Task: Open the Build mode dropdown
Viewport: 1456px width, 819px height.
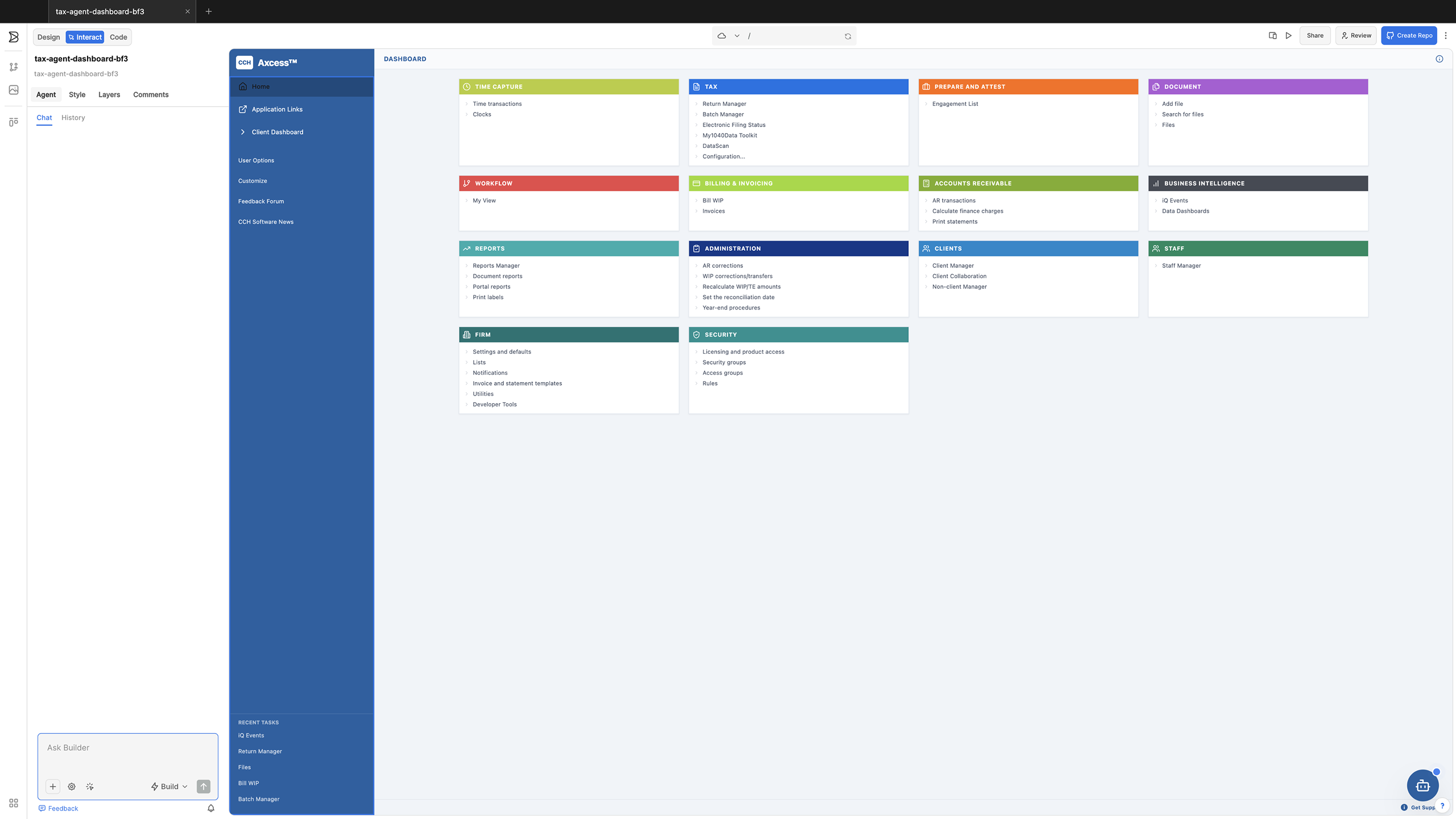Action: point(169,787)
